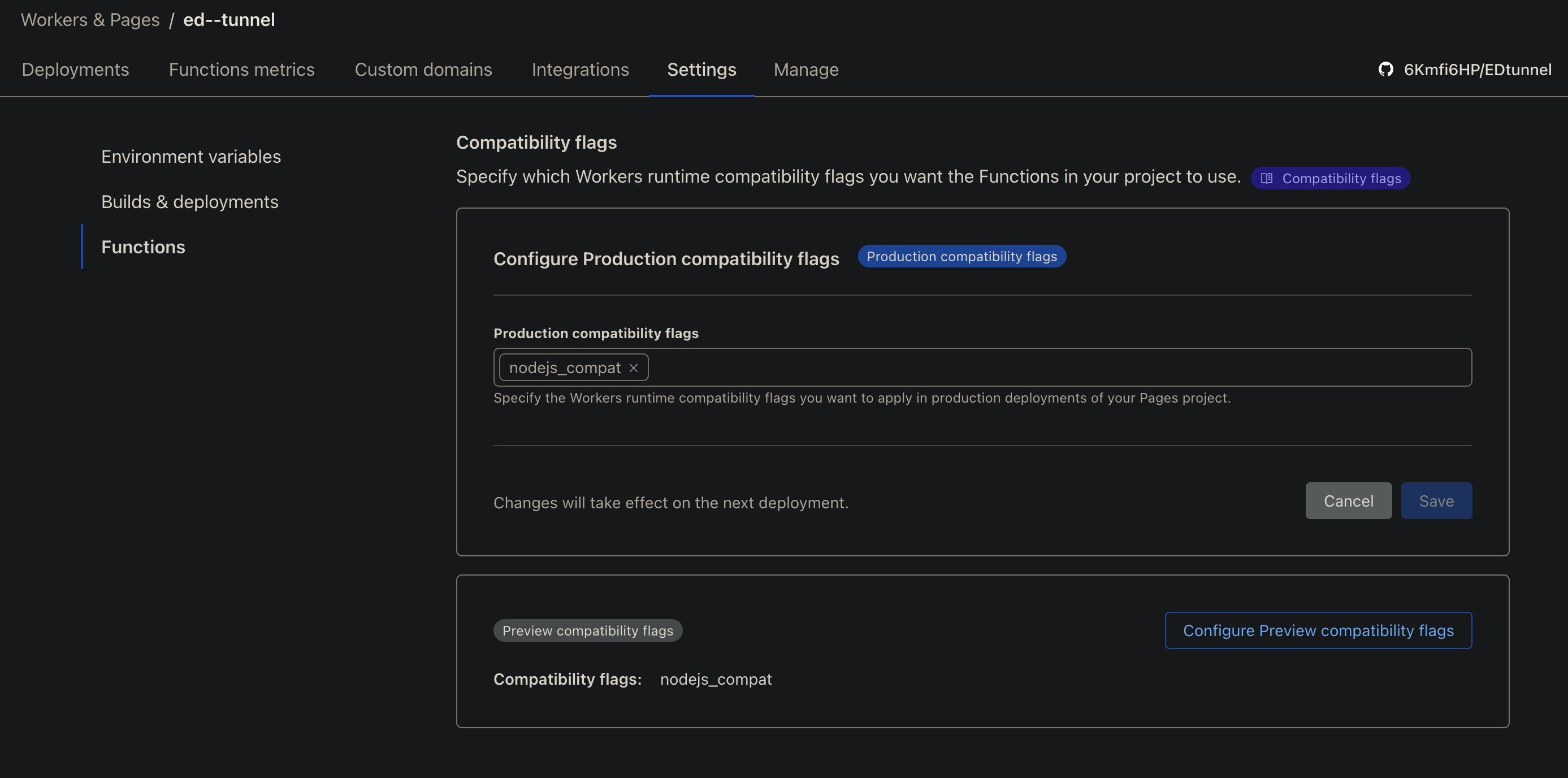1568x778 pixels.
Task: Switch to Functions metrics tab
Action: 242,70
